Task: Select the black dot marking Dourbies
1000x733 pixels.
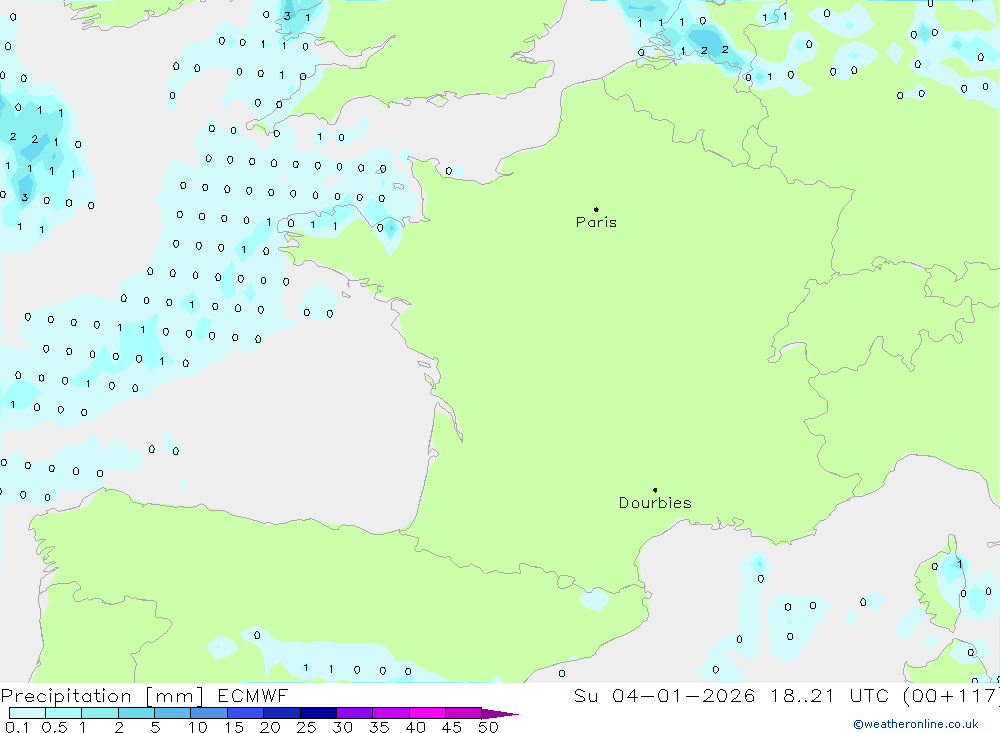Action: coord(655,490)
